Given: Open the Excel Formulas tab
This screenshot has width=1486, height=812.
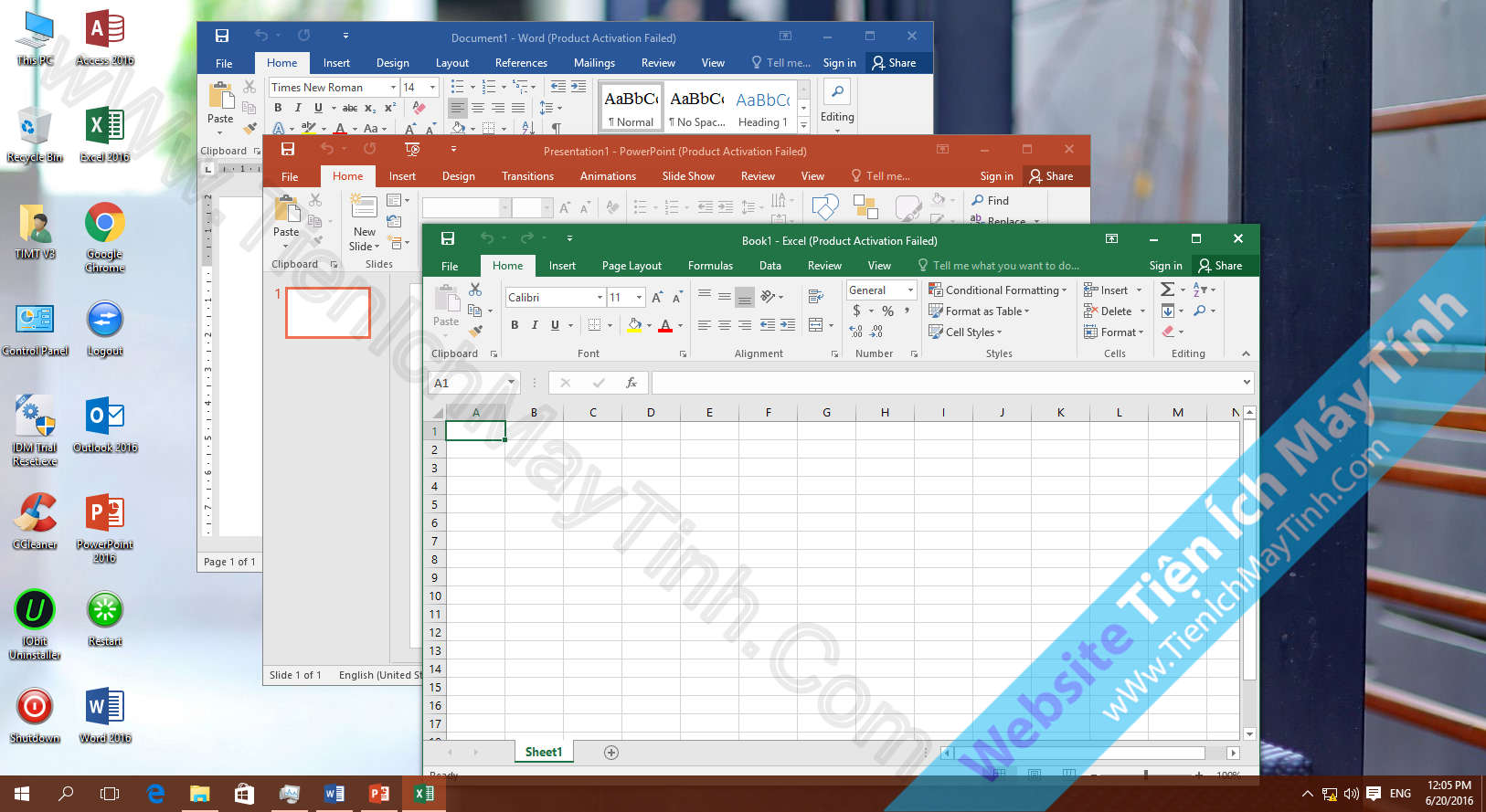Looking at the screenshot, I should [710, 266].
